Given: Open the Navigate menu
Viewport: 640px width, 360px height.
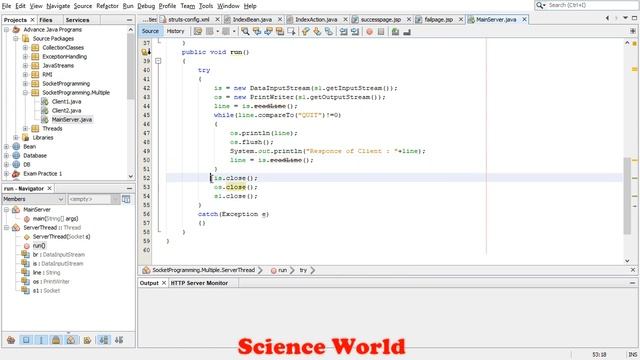Looking at the screenshot, I should point(58,6).
